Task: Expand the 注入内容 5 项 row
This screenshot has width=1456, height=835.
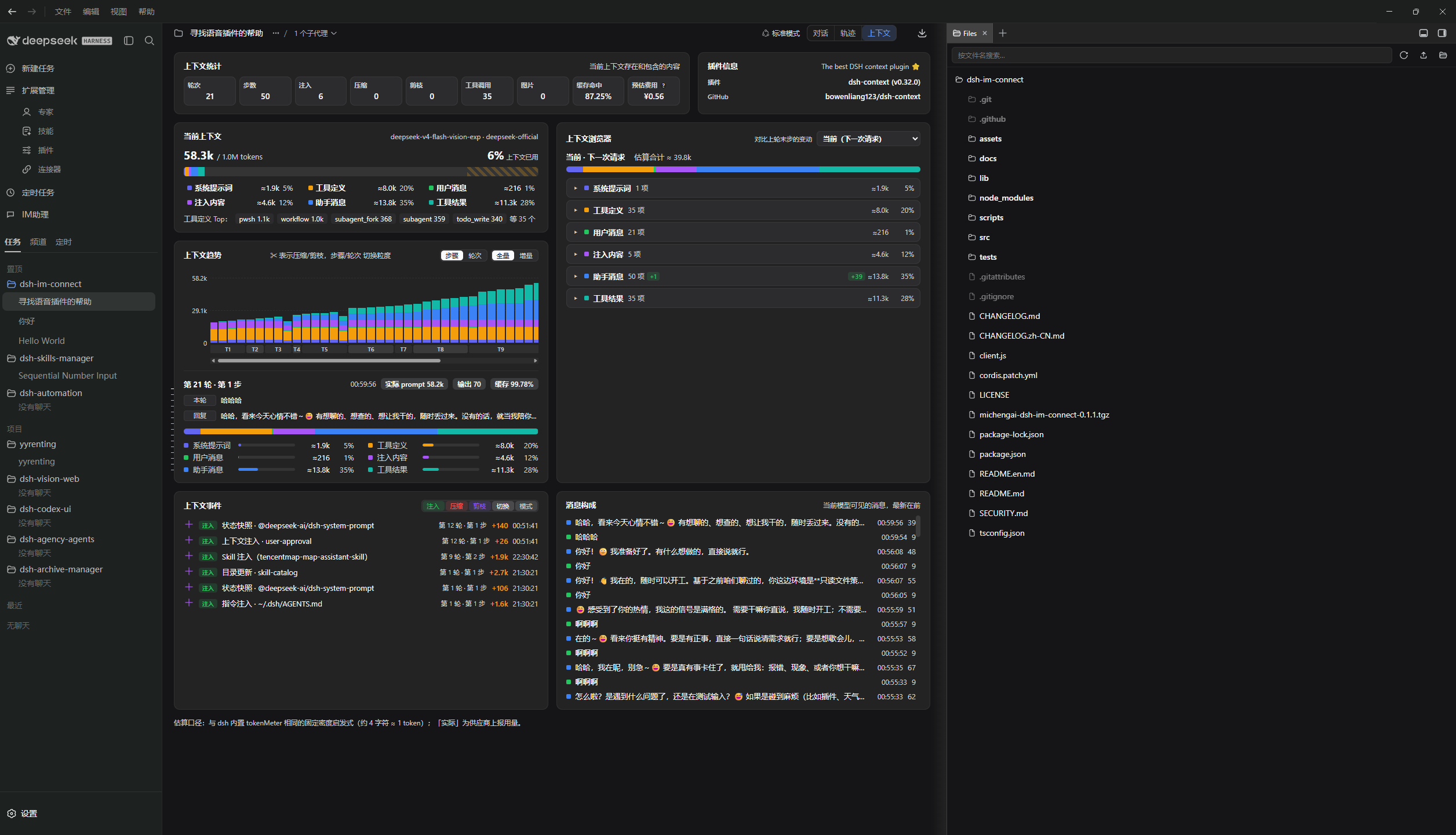Action: (743, 255)
